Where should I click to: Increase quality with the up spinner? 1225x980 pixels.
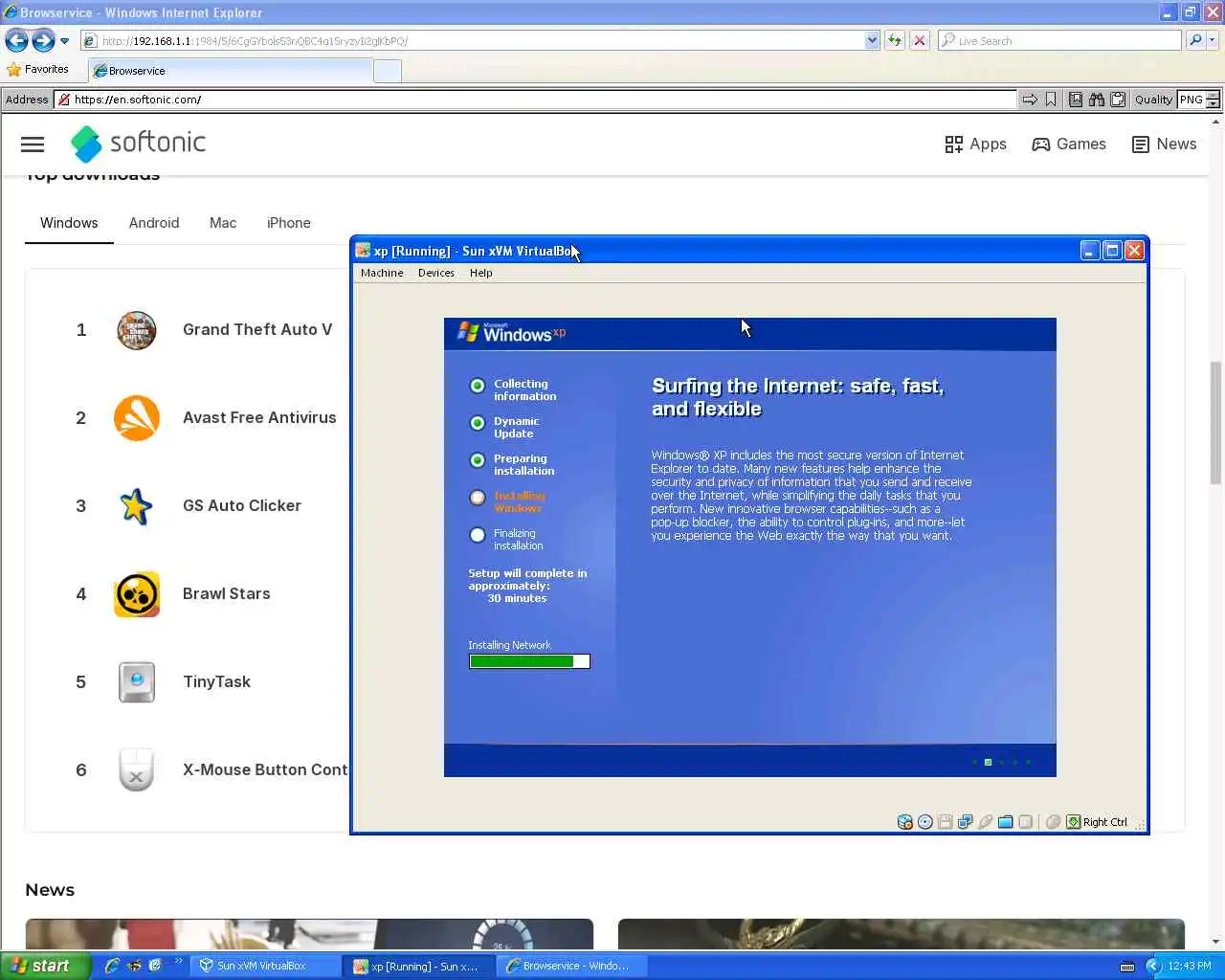(x=1214, y=95)
